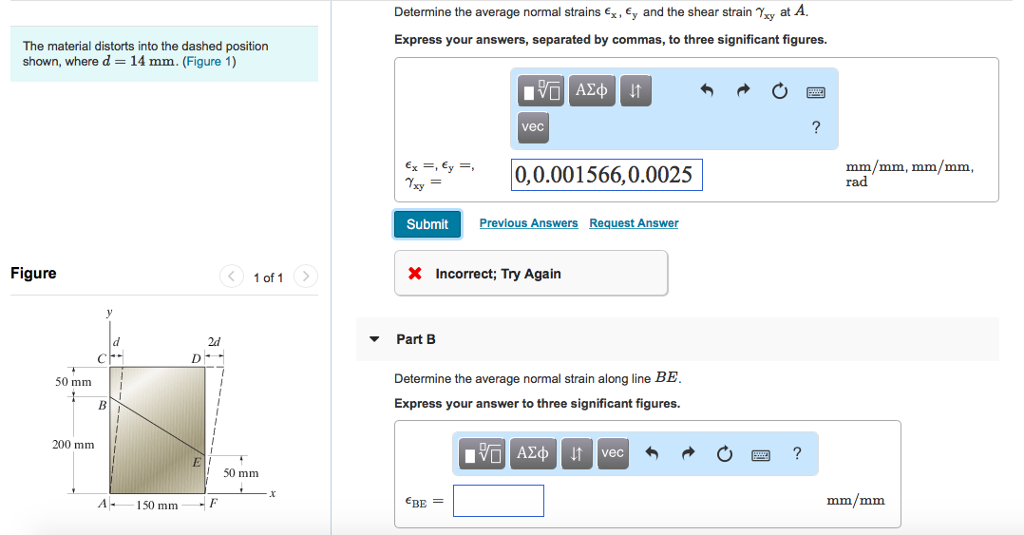Open help question mark in Part B toolbar
Image resolution: width=1024 pixels, height=535 pixels.
point(797,453)
